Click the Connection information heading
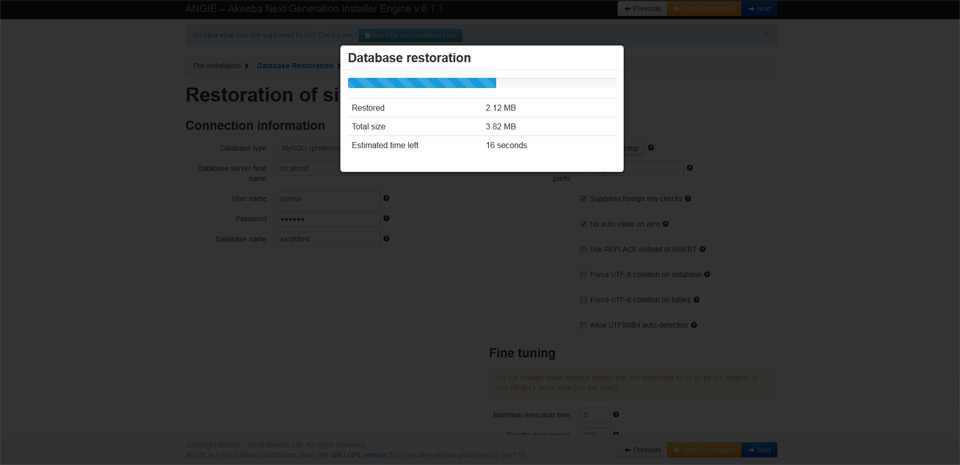This screenshot has height=465, width=960. [x=255, y=125]
